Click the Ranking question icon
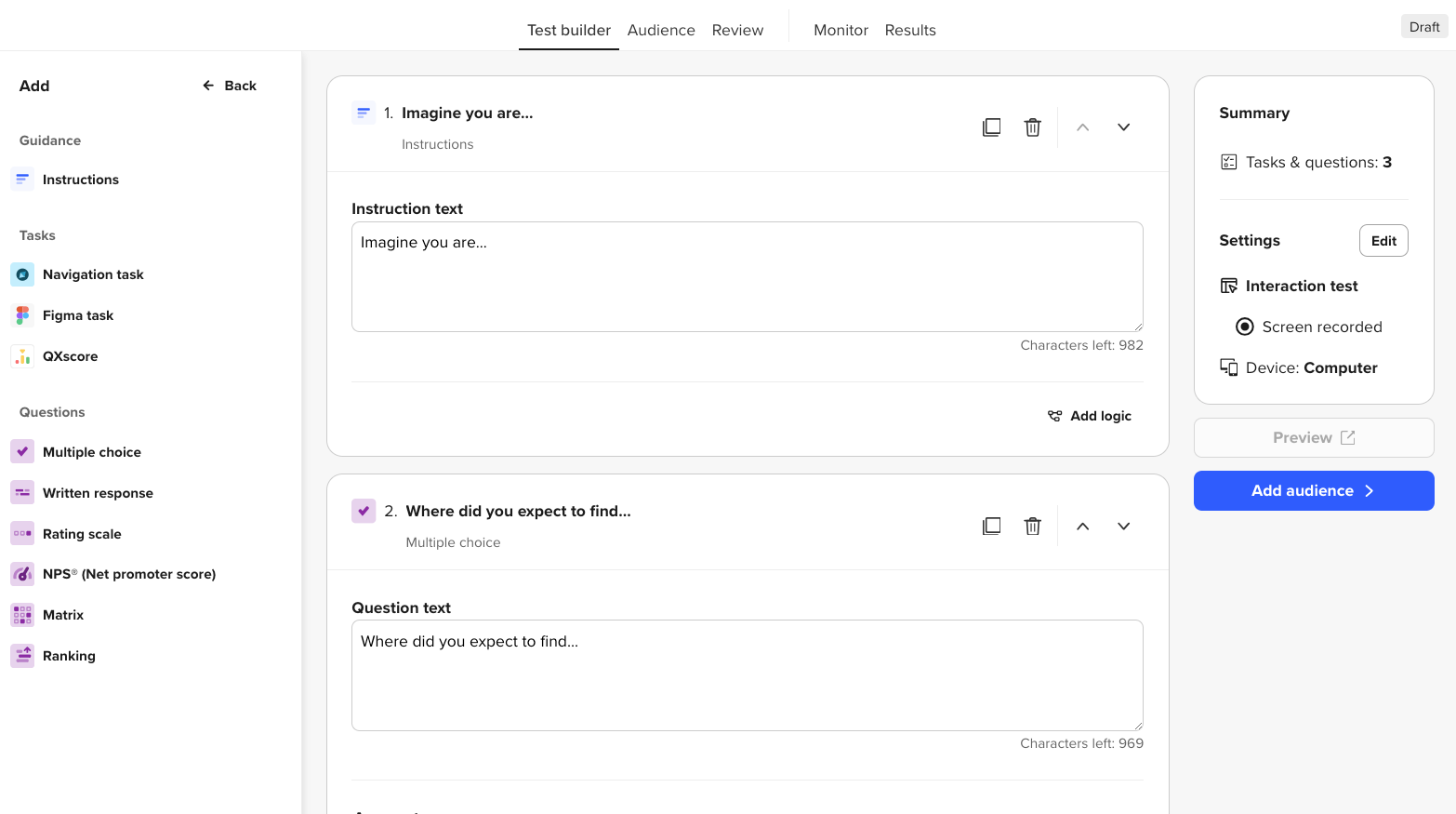The width and height of the screenshot is (1456, 814). coord(22,655)
